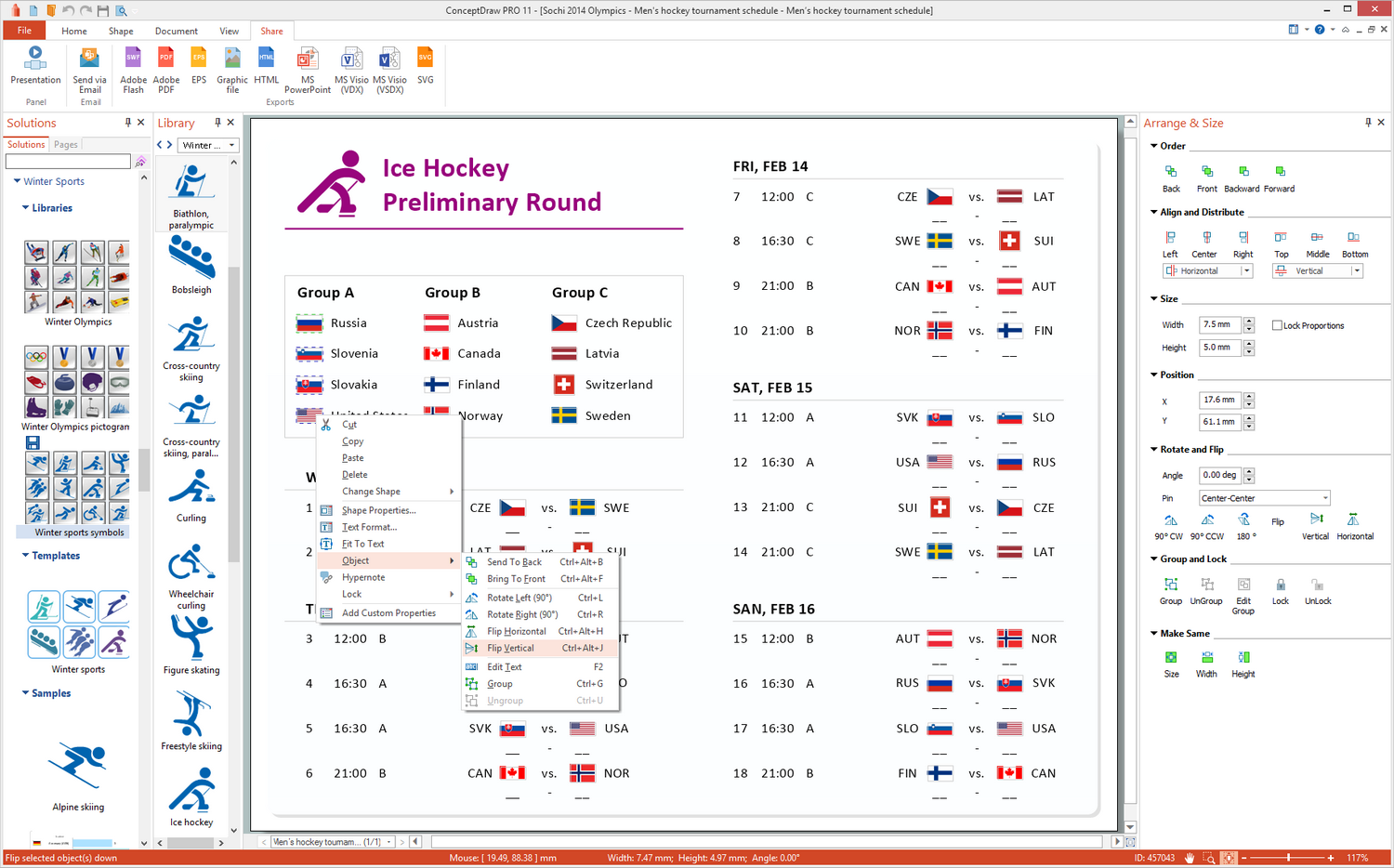Bring object to Front in Order
1394x868 pixels.
coord(1207,178)
